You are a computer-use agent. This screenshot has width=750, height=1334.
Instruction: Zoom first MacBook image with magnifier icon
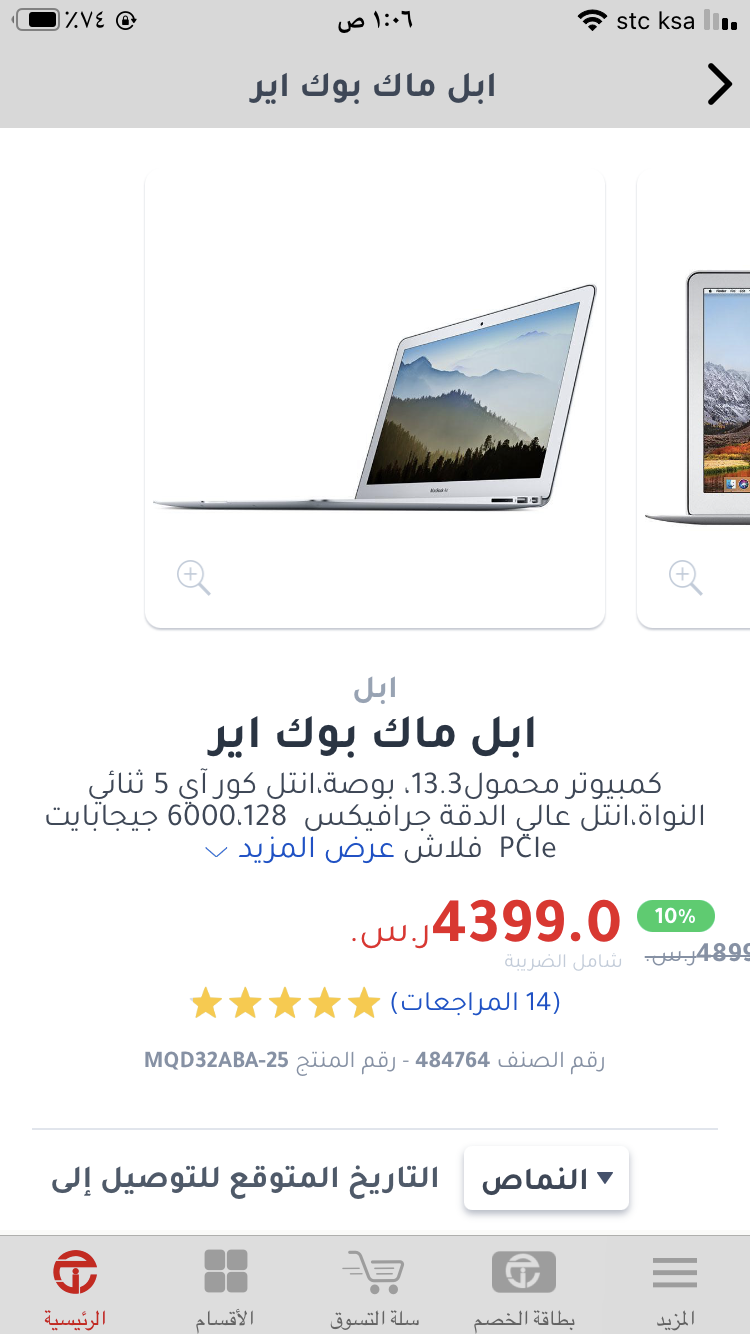[193, 577]
